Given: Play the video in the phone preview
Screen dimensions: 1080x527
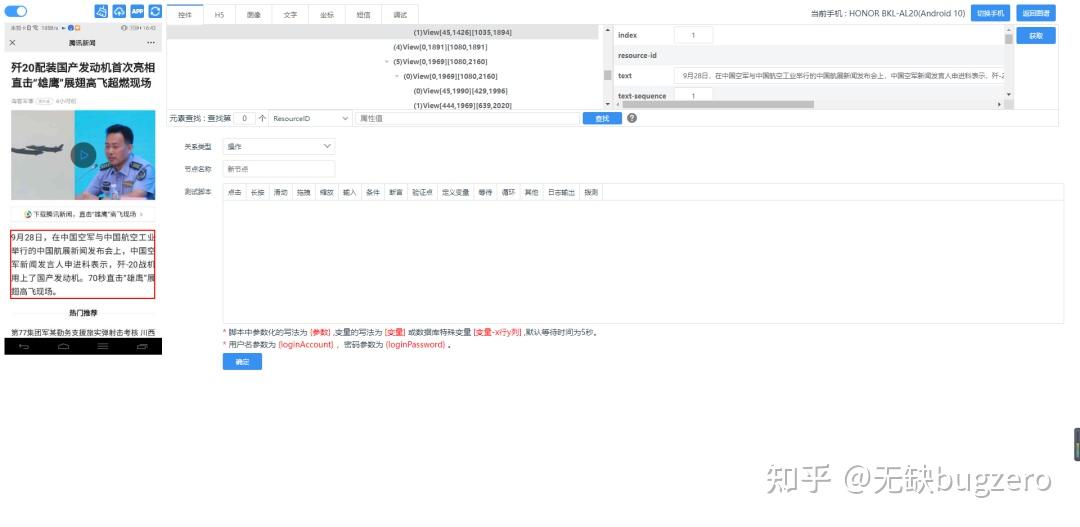Looking at the screenshot, I should coord(83,155).
